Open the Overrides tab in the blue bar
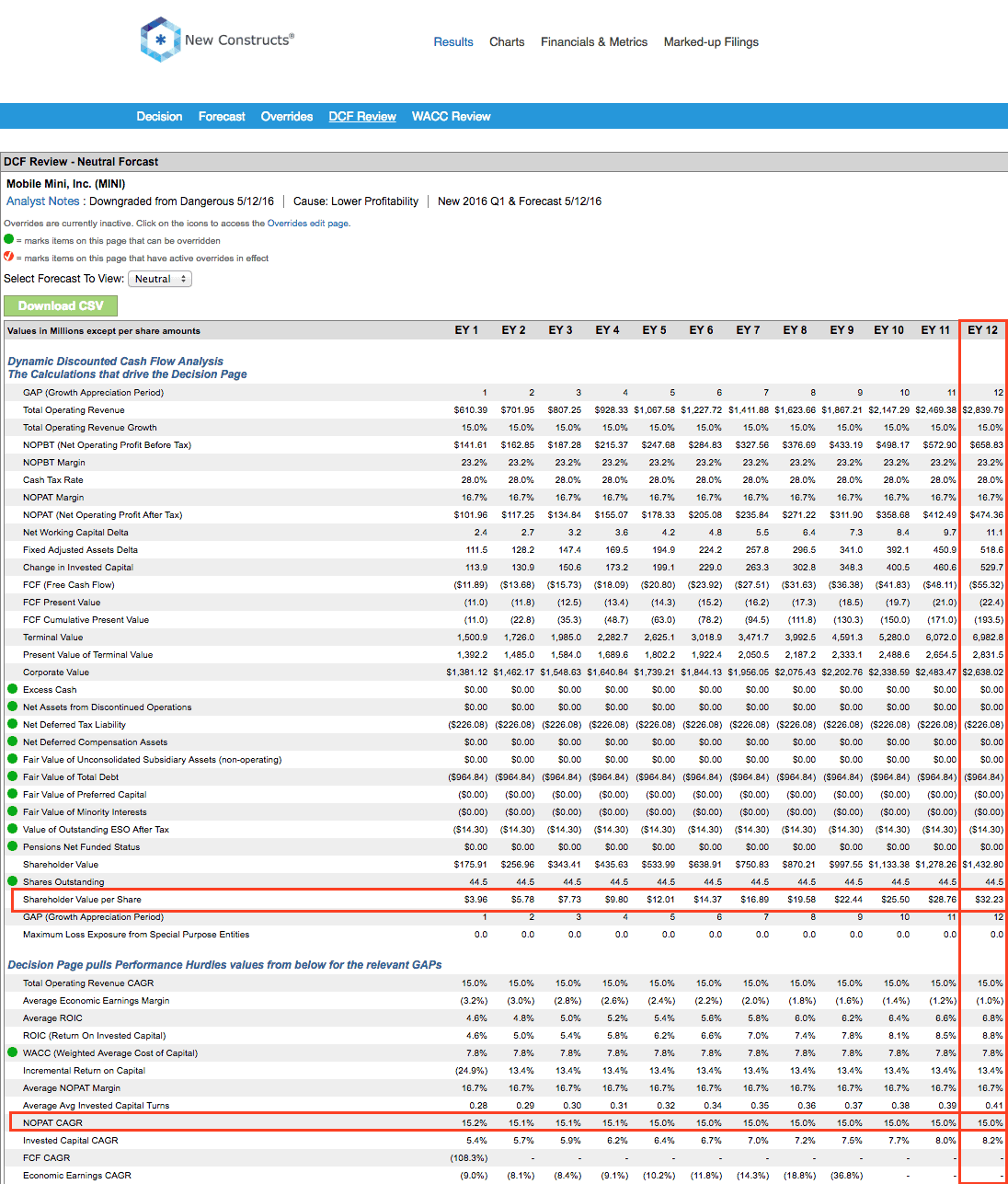 click(x=287, y=117)
